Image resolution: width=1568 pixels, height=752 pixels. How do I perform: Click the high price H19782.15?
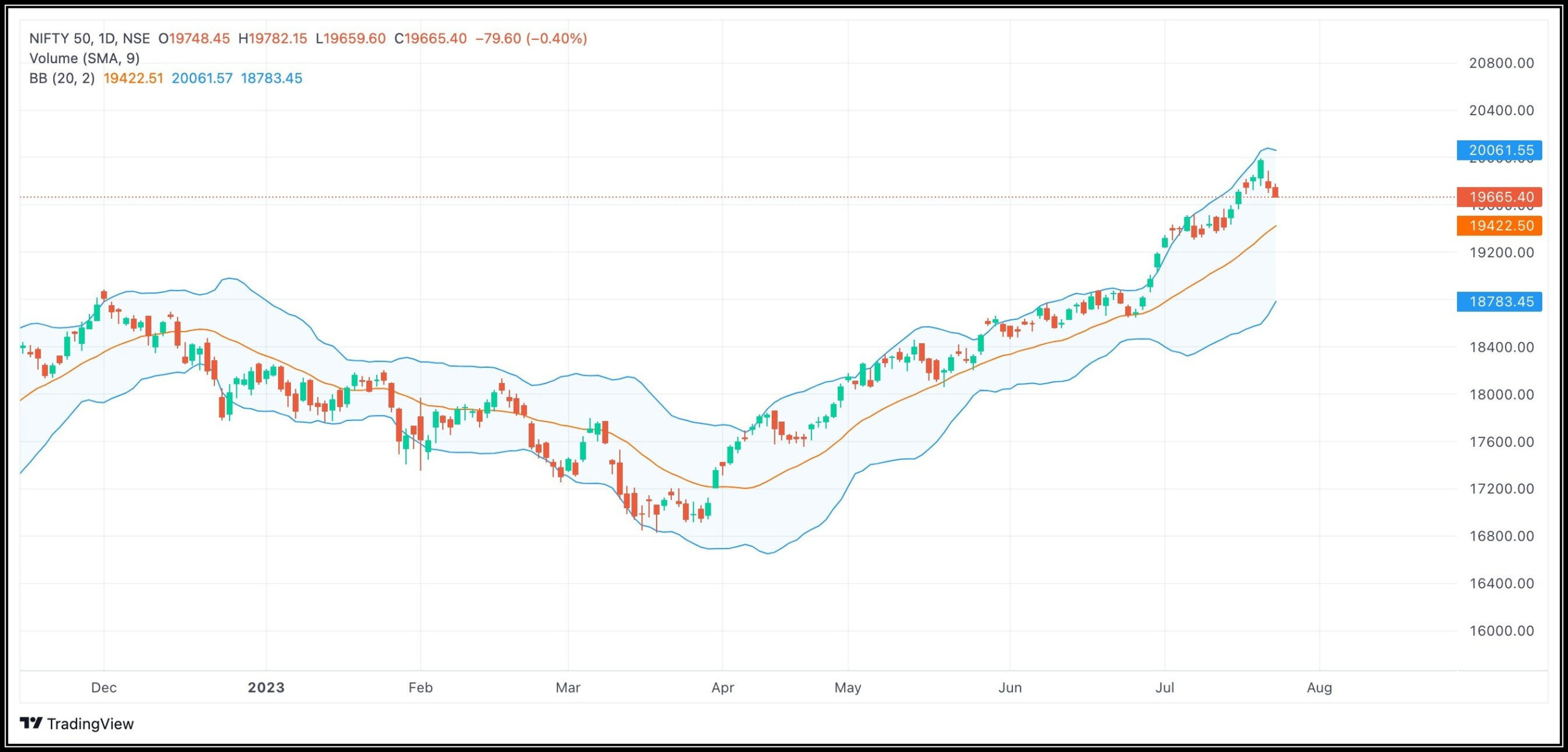pyautogui.click(x=273, y=39)
